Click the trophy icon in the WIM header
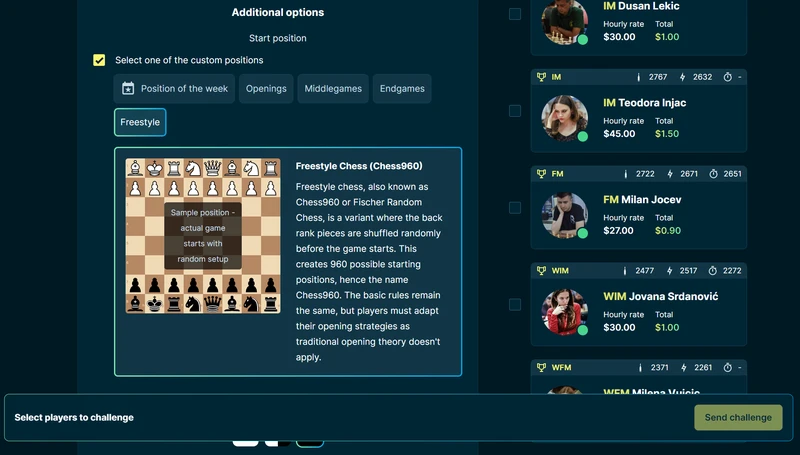The height and width of the screenshot is (455, 800). (541, 271)
